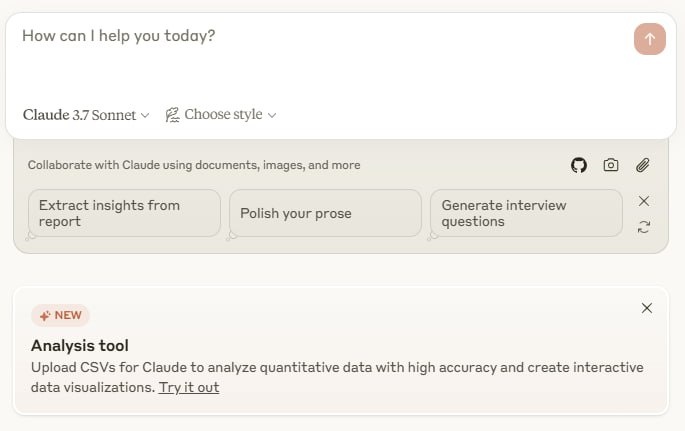The width and height of the screenshot is (685, 431).
Task: Refresh the suggested prompts list
Action: click(644, 227)
